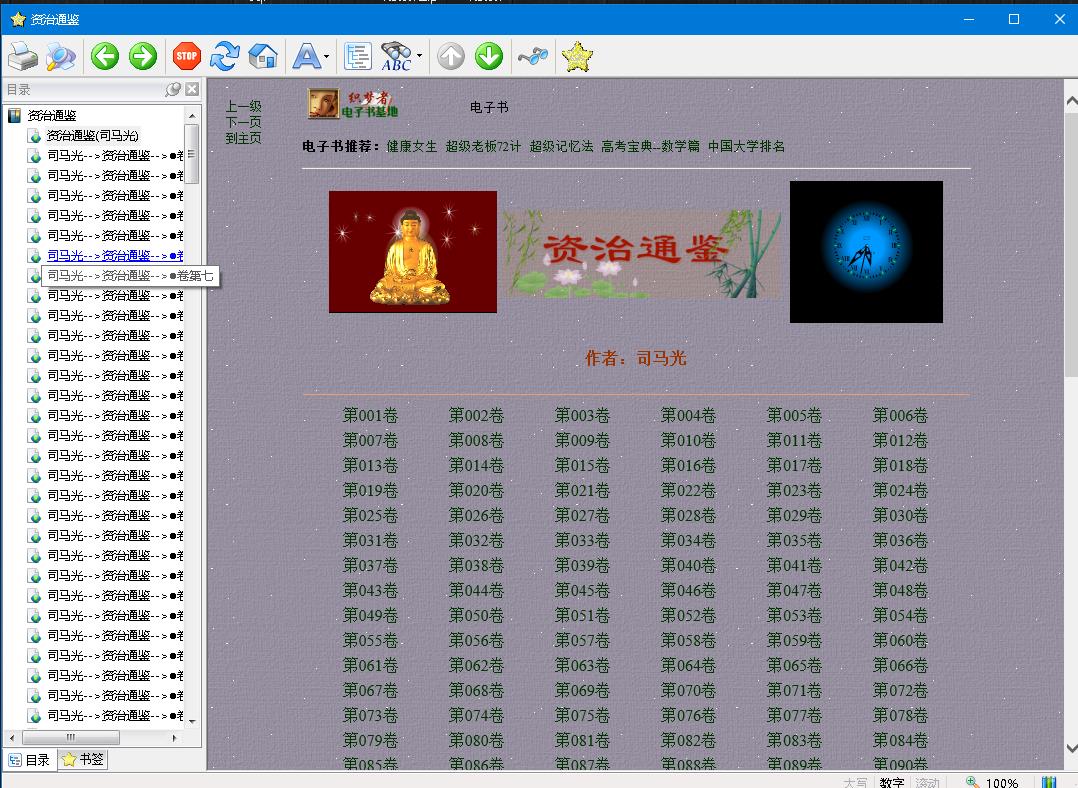Image resolution: width=1078 pixels, height=788 pixels.
Task: Open chapter 第076卷
Action: [688, 715]
